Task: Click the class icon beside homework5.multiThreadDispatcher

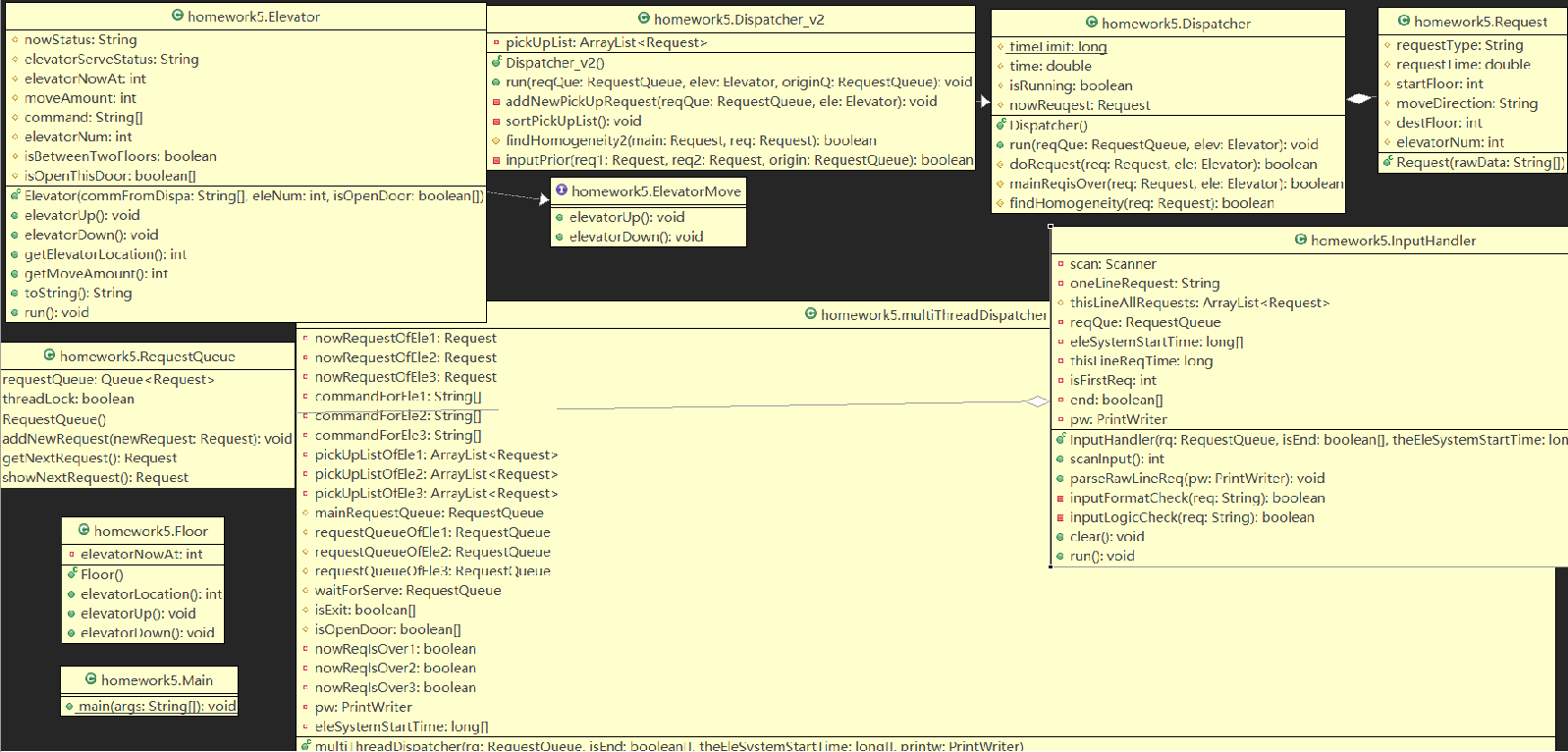Action: coord(811,314)
